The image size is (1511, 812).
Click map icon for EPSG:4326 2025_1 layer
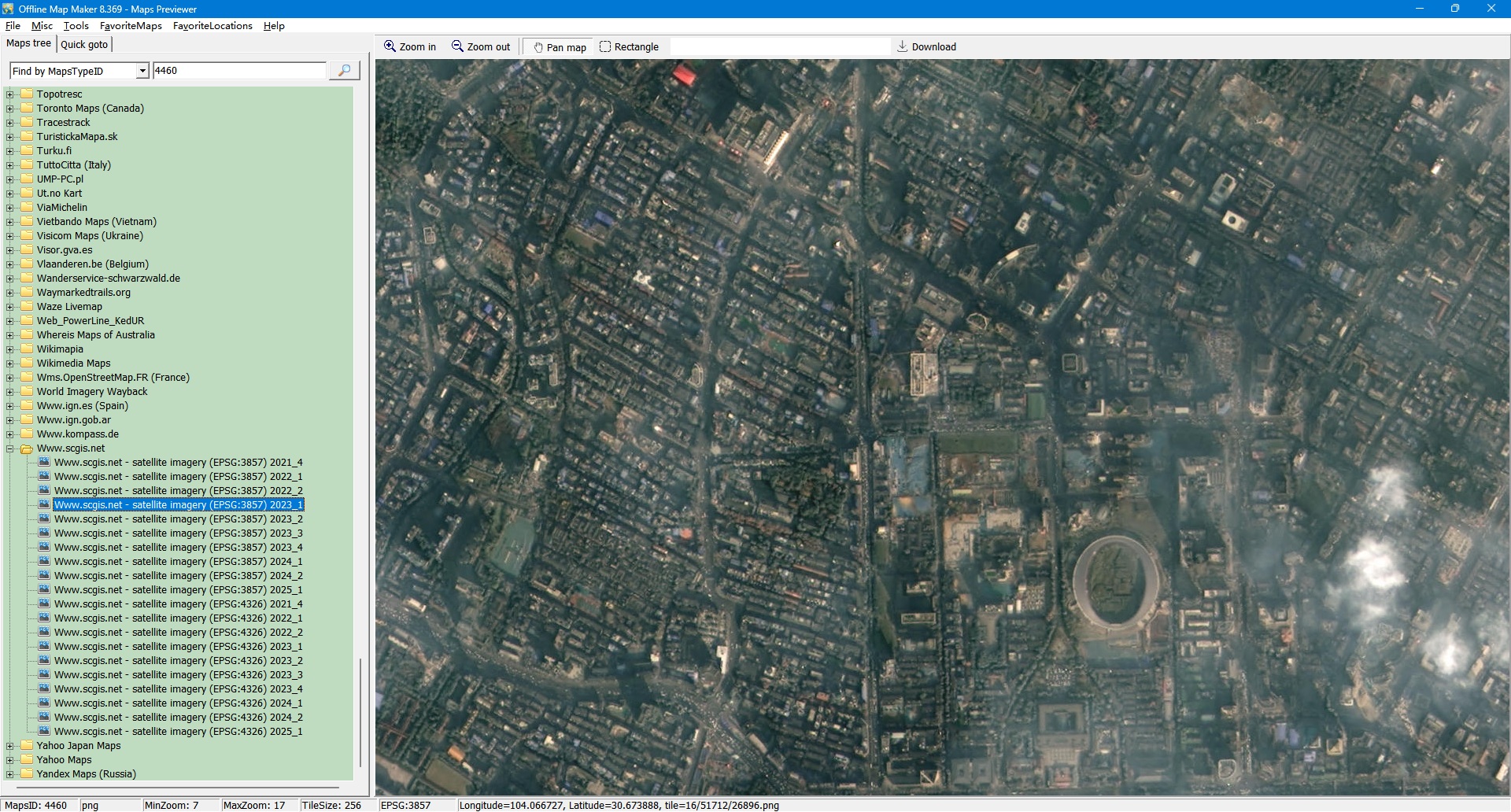click(44, 732)
